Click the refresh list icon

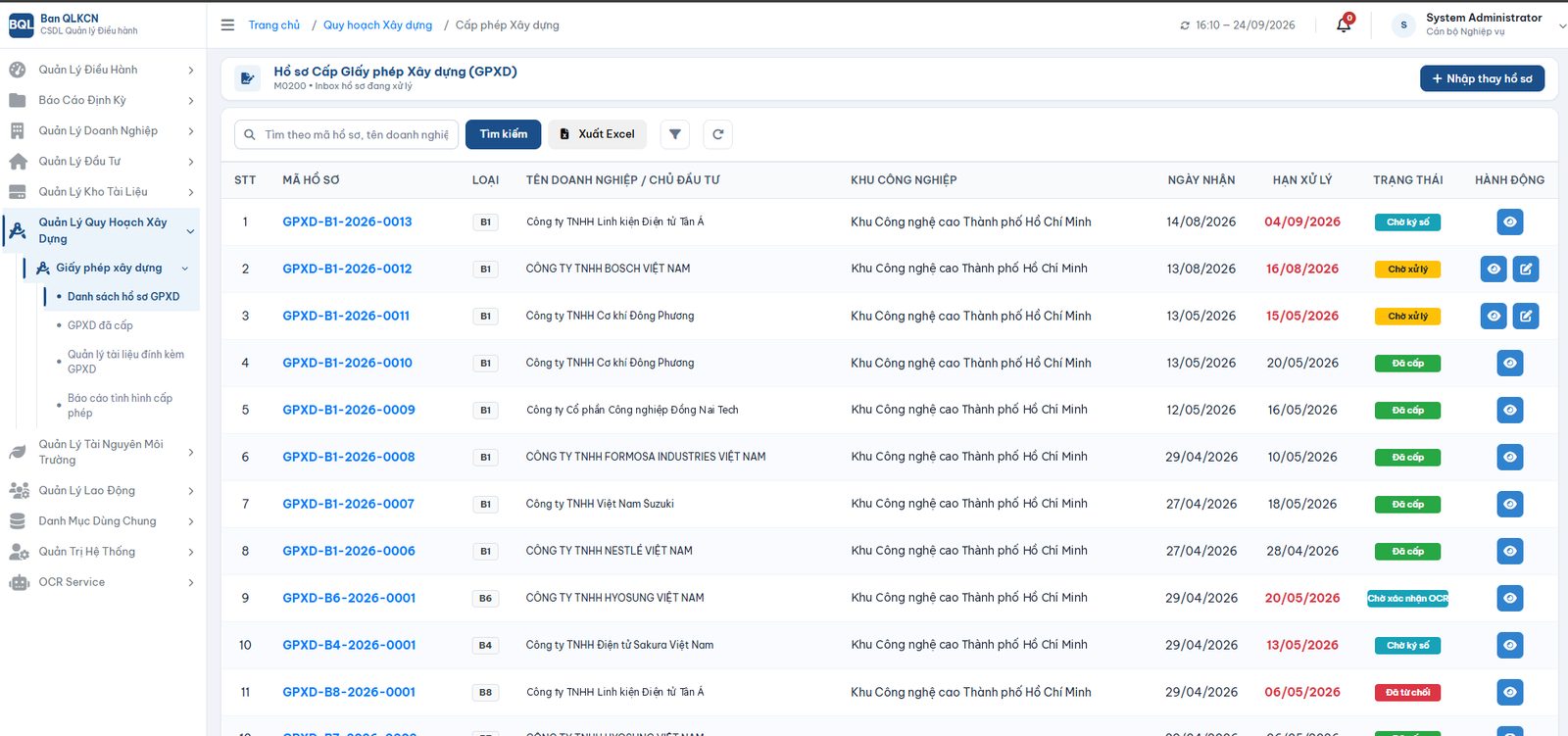click(x=718, y=134)
